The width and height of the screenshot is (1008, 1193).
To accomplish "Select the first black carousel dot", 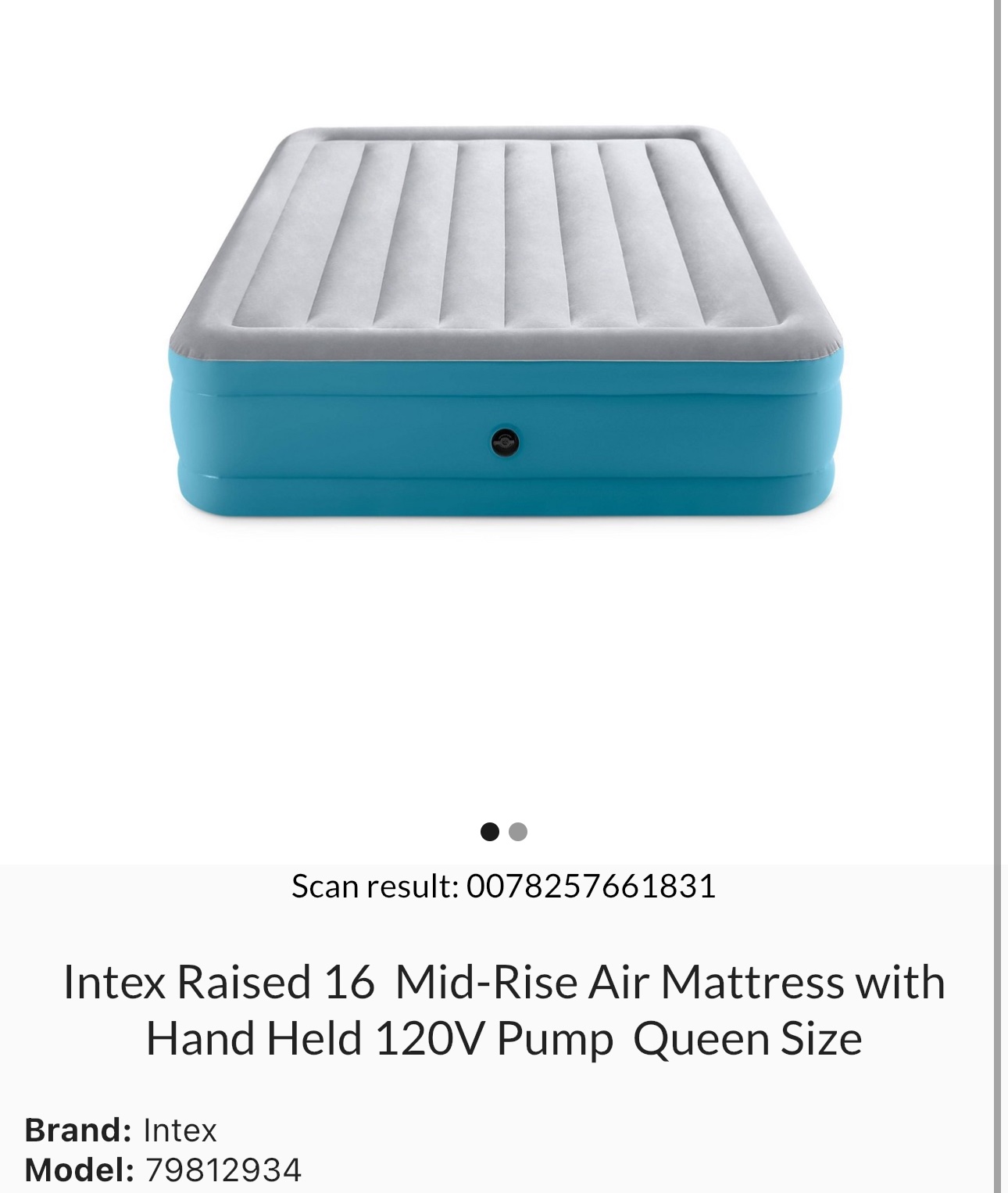I will (490, 832).
